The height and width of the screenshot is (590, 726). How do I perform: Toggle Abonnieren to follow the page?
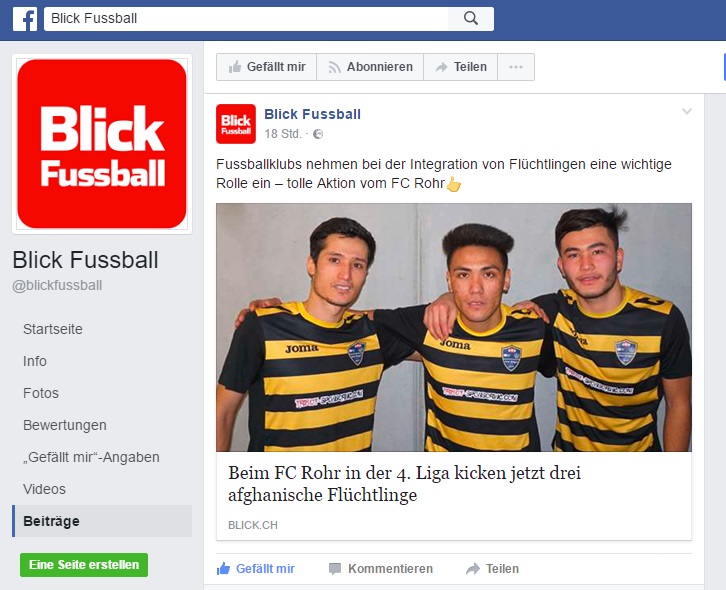click(x=370, y=67)
